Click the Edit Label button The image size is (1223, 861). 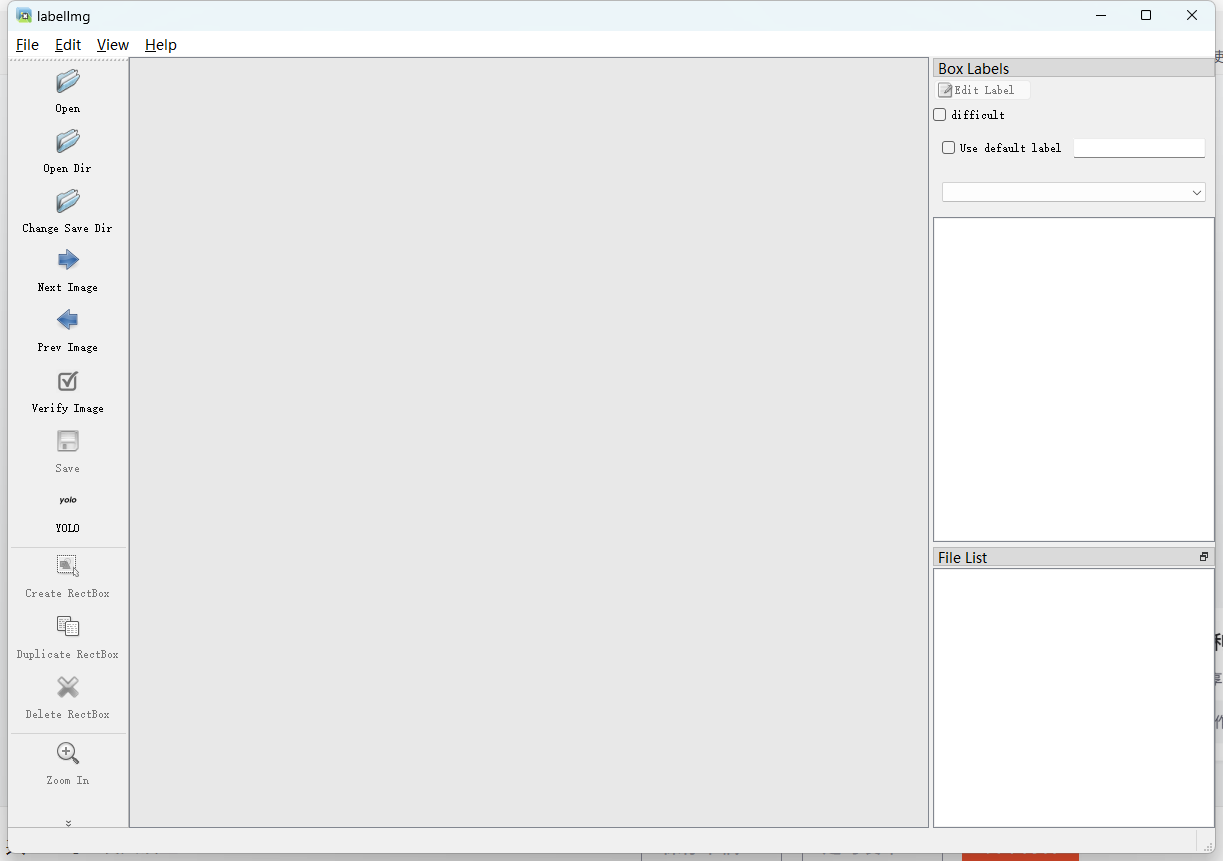[983, 90]
